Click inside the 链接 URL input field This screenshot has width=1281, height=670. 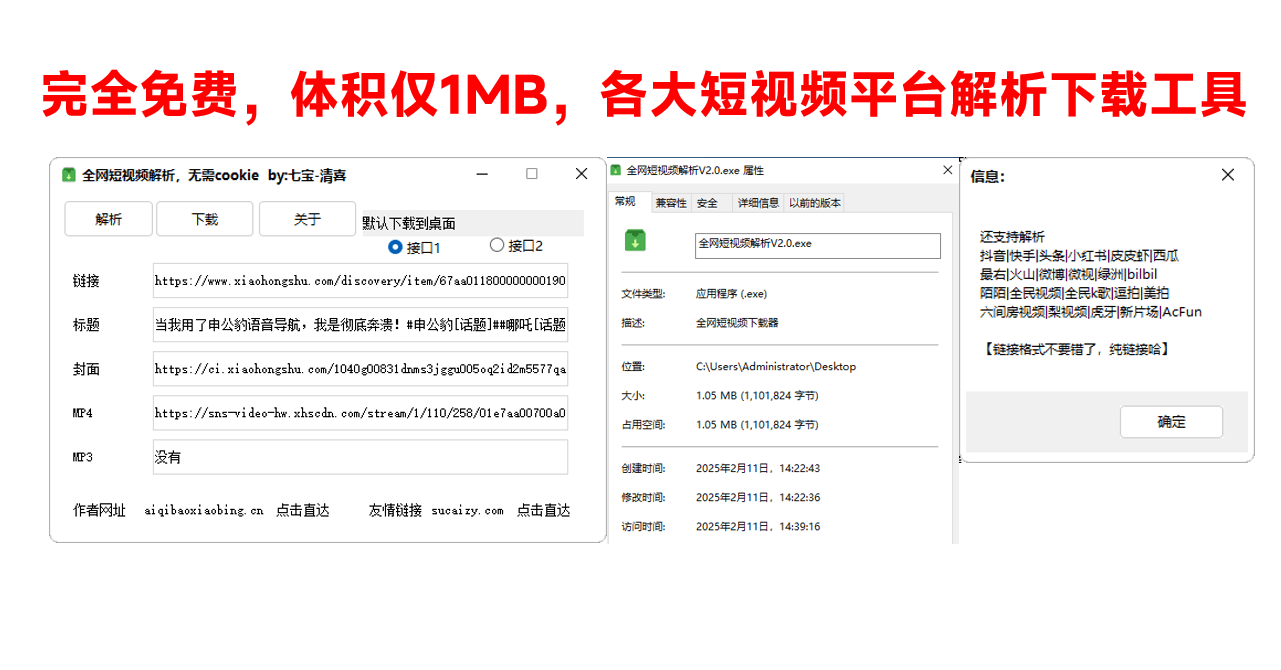coord(359,281)
